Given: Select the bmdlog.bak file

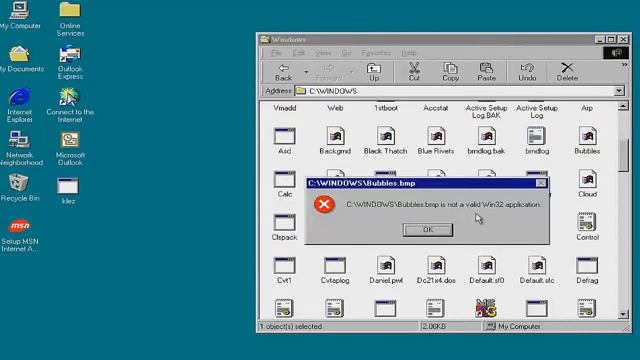Looking at the screenshot, I should tap(486, 141).
